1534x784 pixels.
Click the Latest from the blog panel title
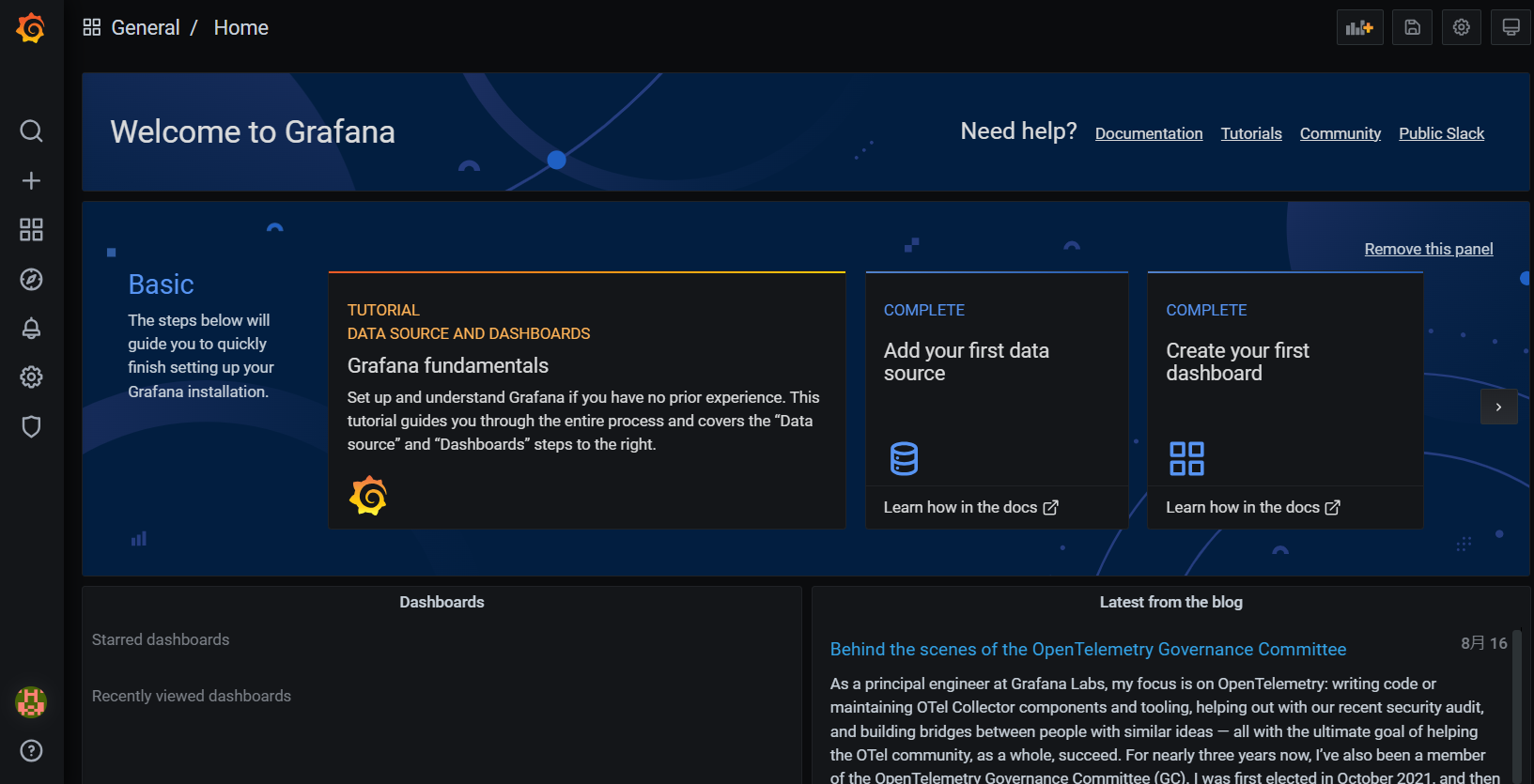[1170, 602]
